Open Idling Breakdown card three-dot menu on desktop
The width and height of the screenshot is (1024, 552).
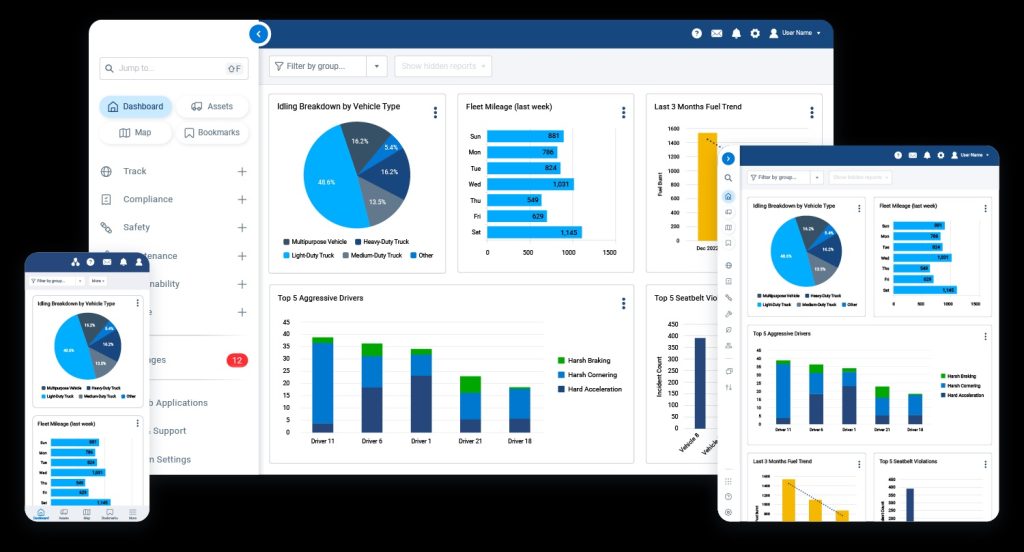pyautogui.click(x=435, y=112)
